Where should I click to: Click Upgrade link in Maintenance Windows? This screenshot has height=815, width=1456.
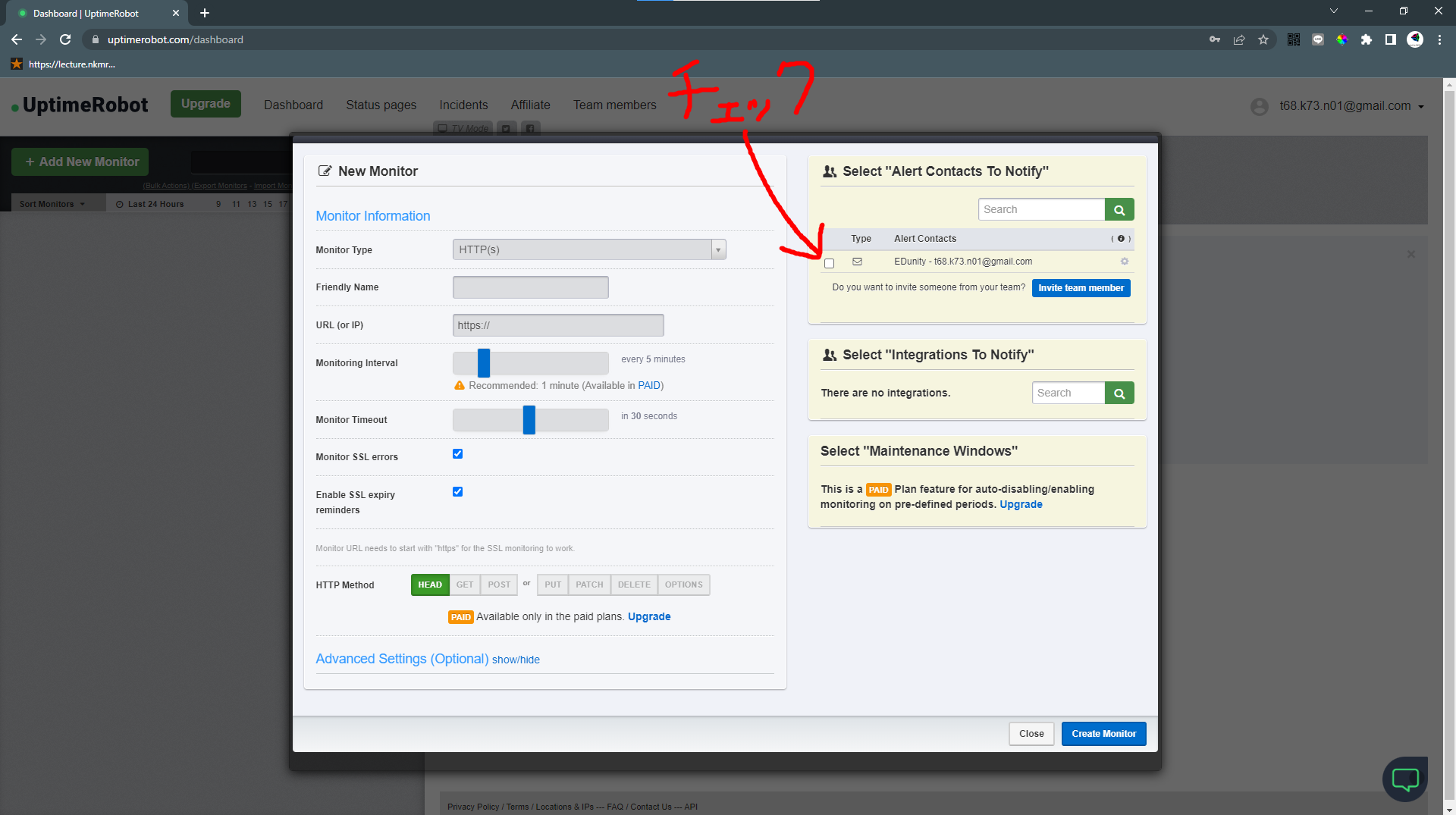point(1021,504)
